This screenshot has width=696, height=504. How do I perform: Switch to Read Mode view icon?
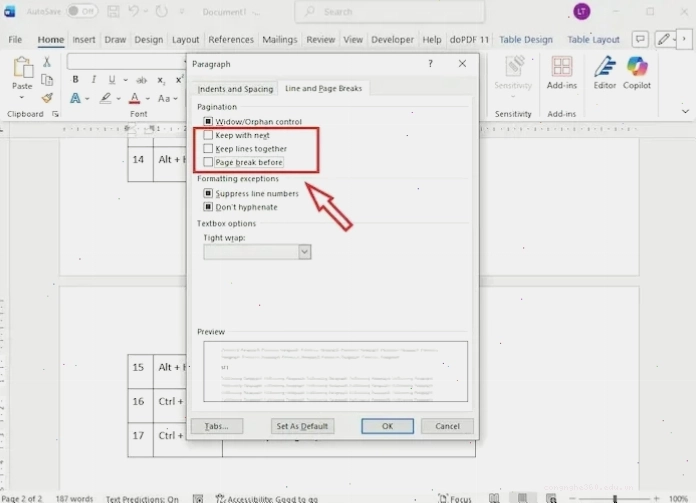click(494, 498)
